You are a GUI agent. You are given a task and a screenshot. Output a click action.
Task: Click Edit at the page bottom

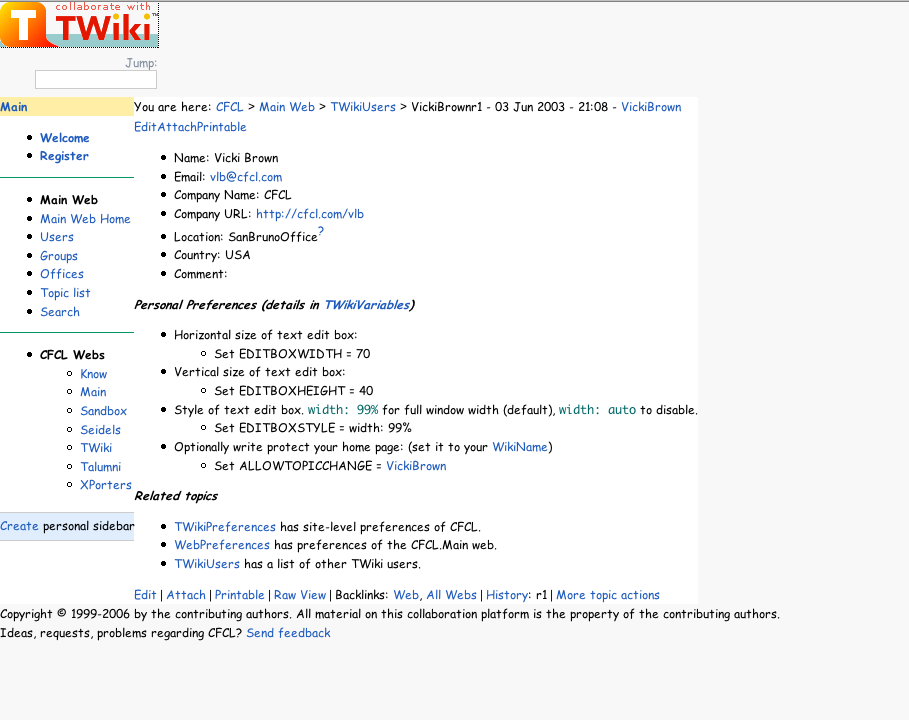click(x=145, y=594)
